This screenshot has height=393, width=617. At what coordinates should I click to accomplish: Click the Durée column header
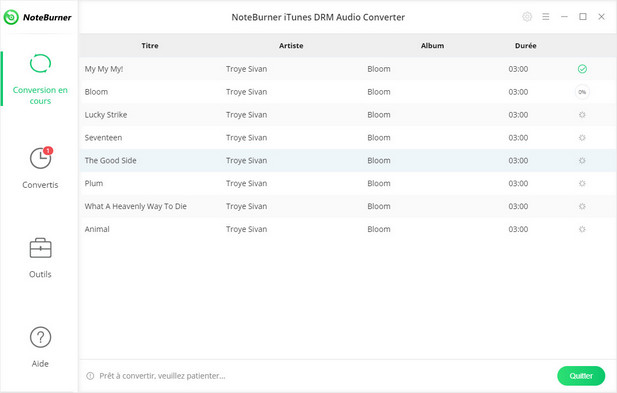click(526, 46)
